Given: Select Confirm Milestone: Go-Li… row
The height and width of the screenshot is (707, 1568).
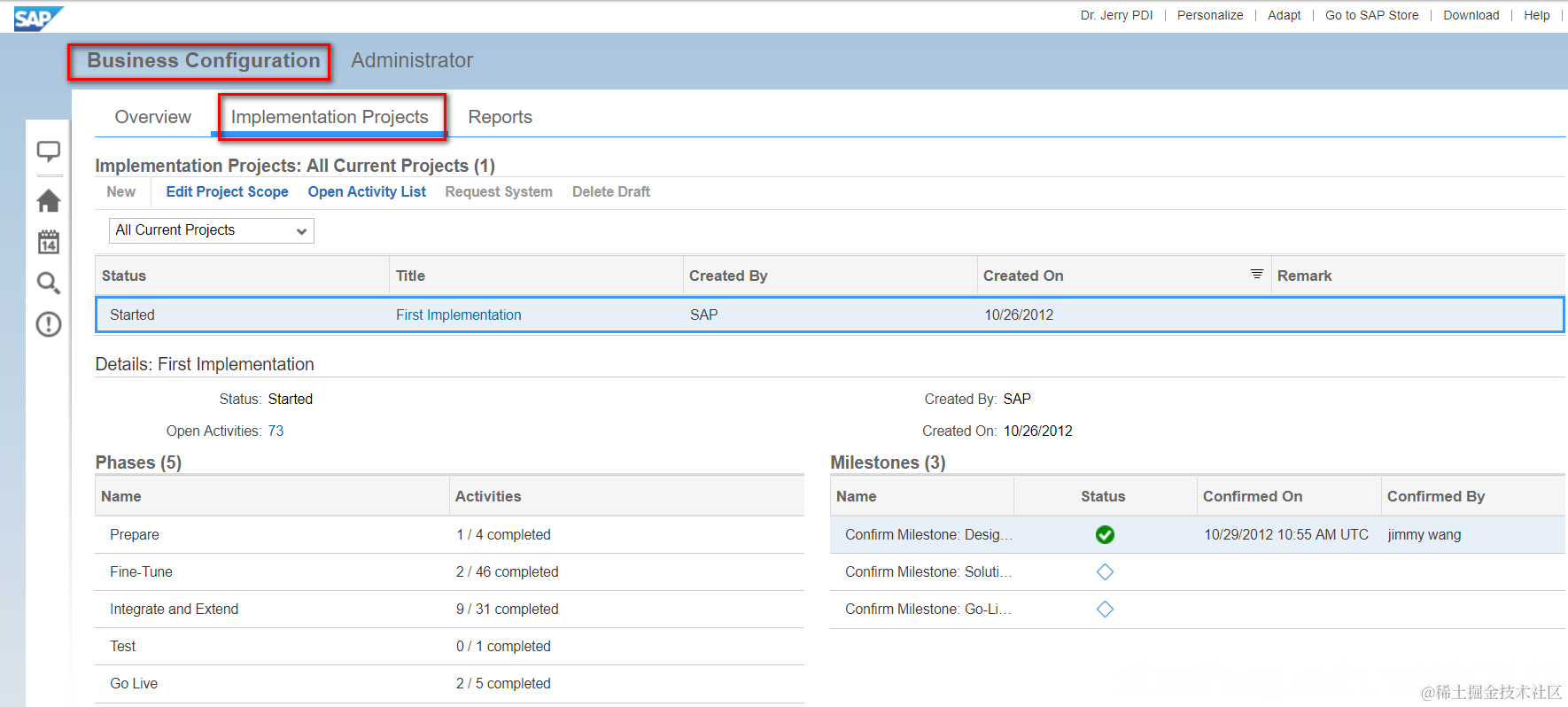Looking at the screenshot, I should [1197, 609].
